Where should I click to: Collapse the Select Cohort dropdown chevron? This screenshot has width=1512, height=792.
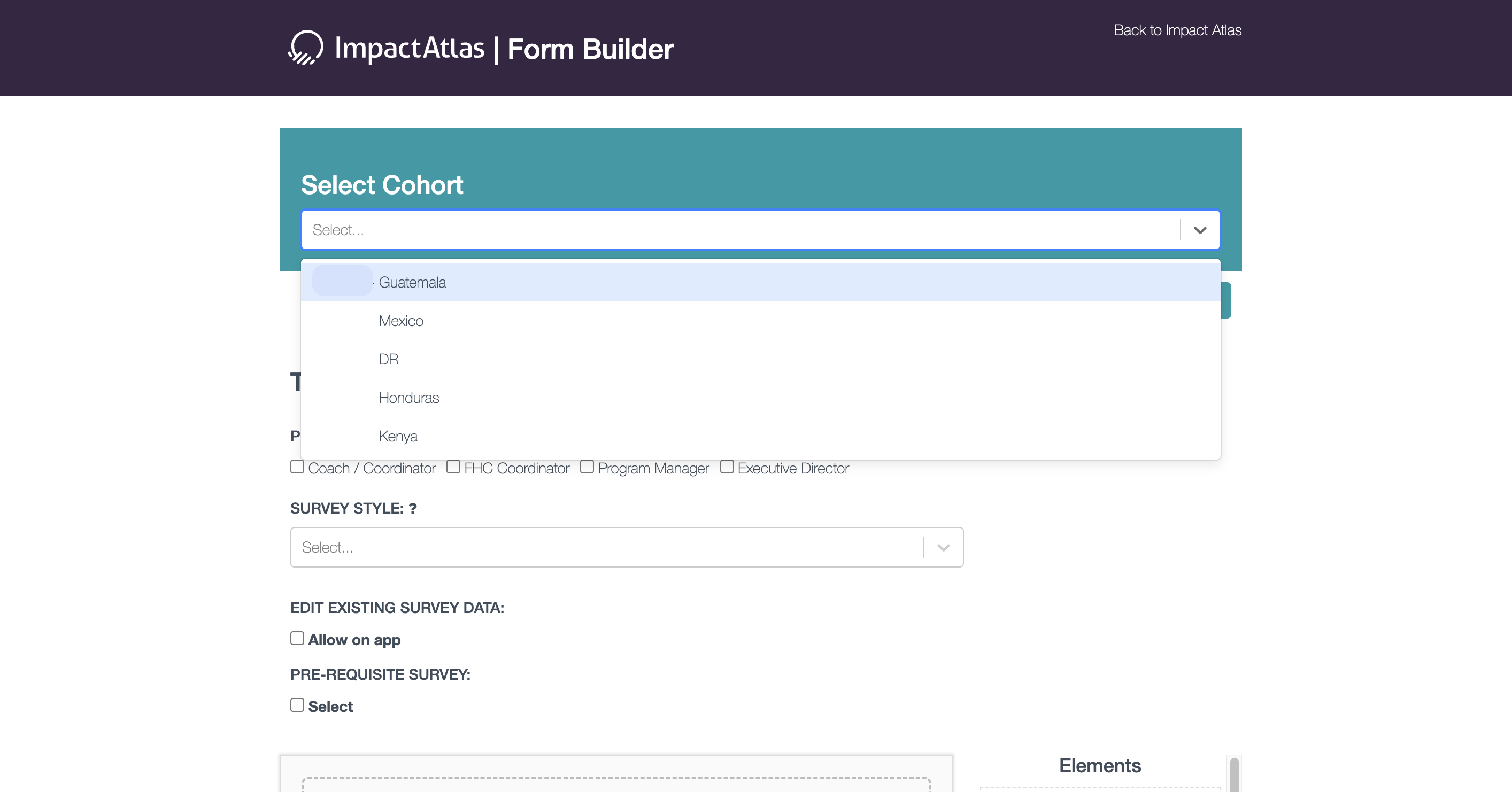pyautogui.click(x=1200, y=230)
